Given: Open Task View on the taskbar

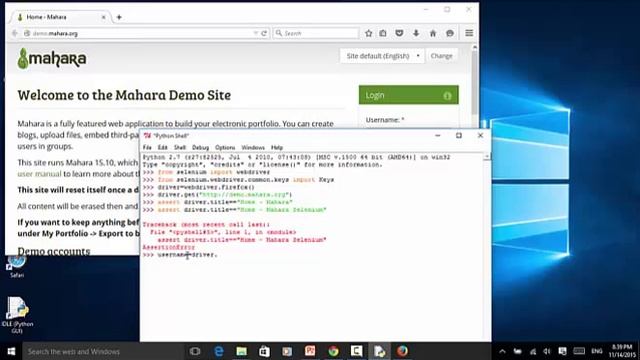Looking at the screenshot, I should [x=195, y=351].
